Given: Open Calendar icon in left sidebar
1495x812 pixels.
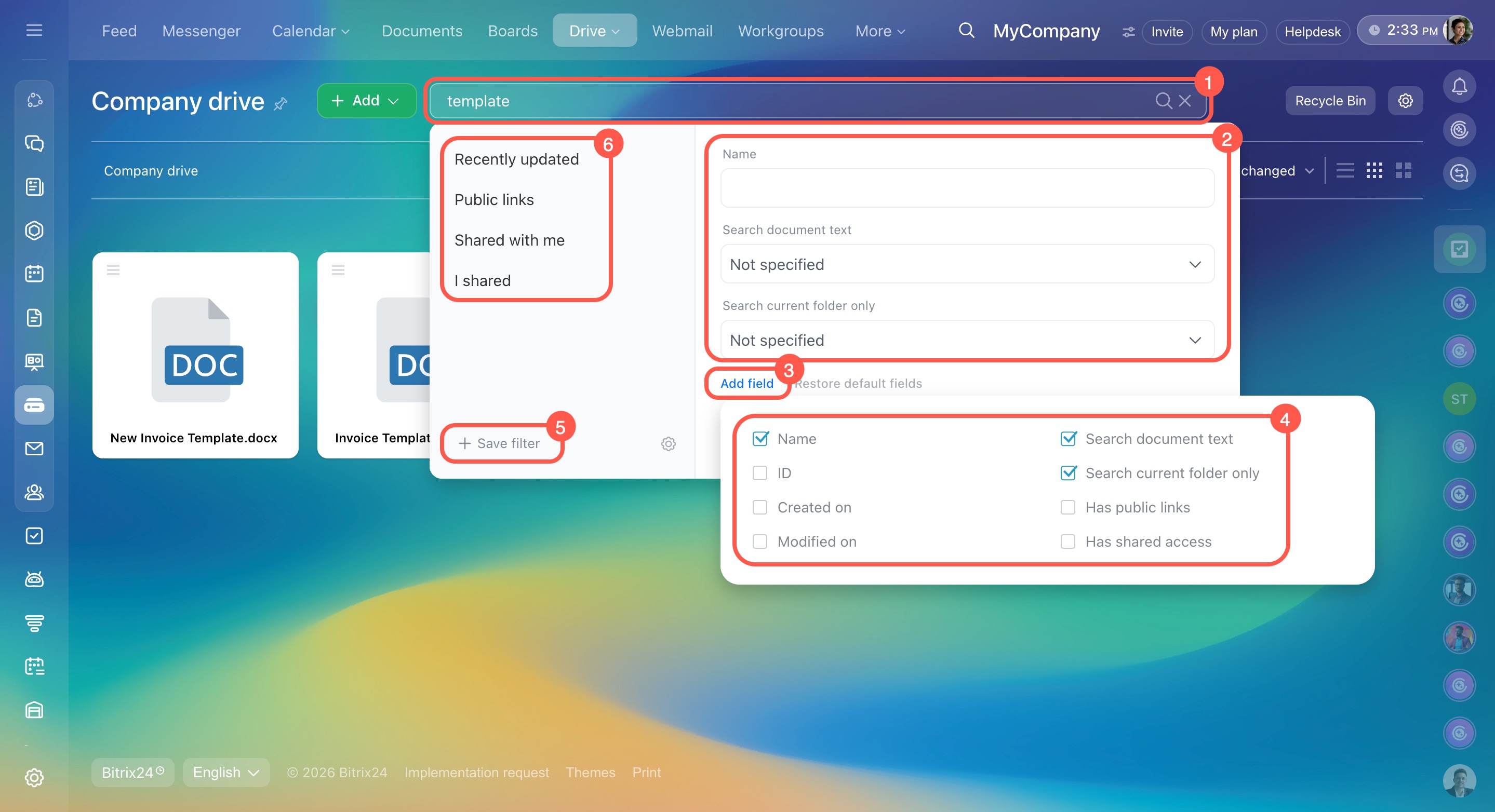Looking at the screenshot, I should (34, 273).
